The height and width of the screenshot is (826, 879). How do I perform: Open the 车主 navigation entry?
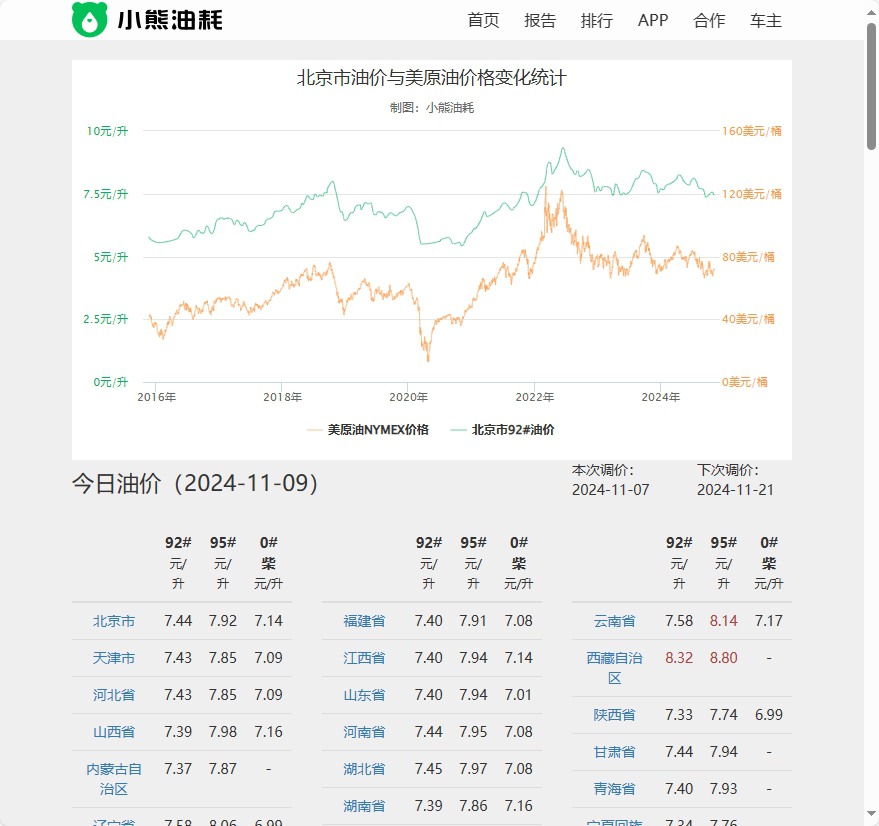point(765,20)
